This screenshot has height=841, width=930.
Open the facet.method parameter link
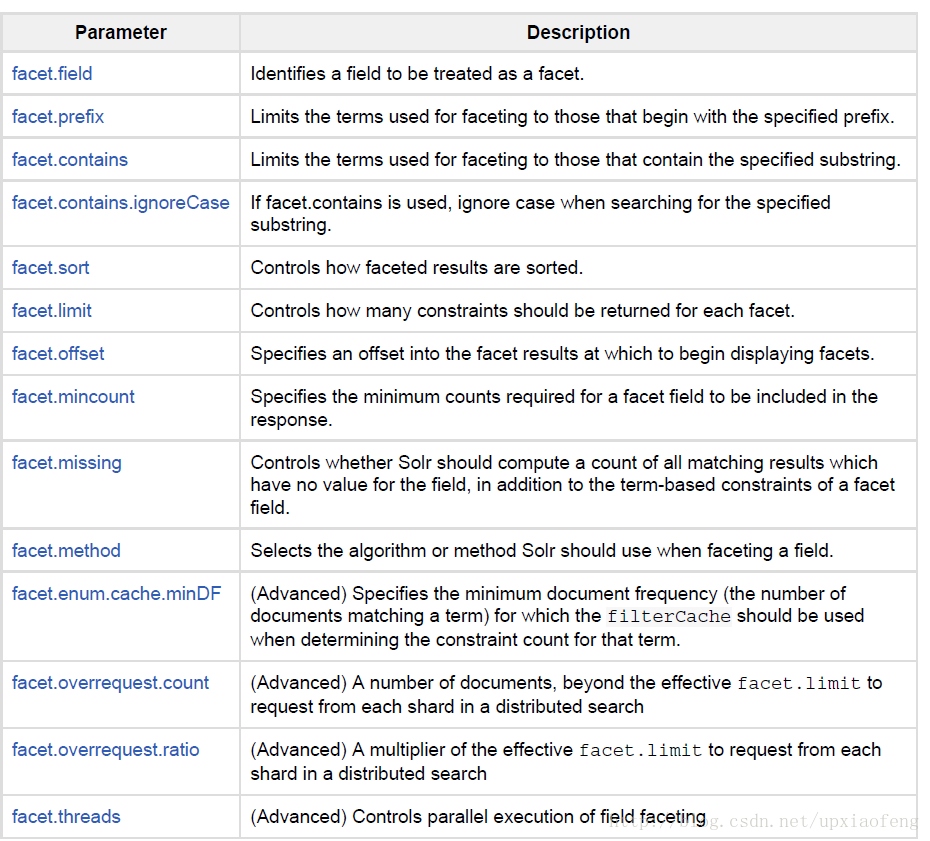tap(66, 550)
